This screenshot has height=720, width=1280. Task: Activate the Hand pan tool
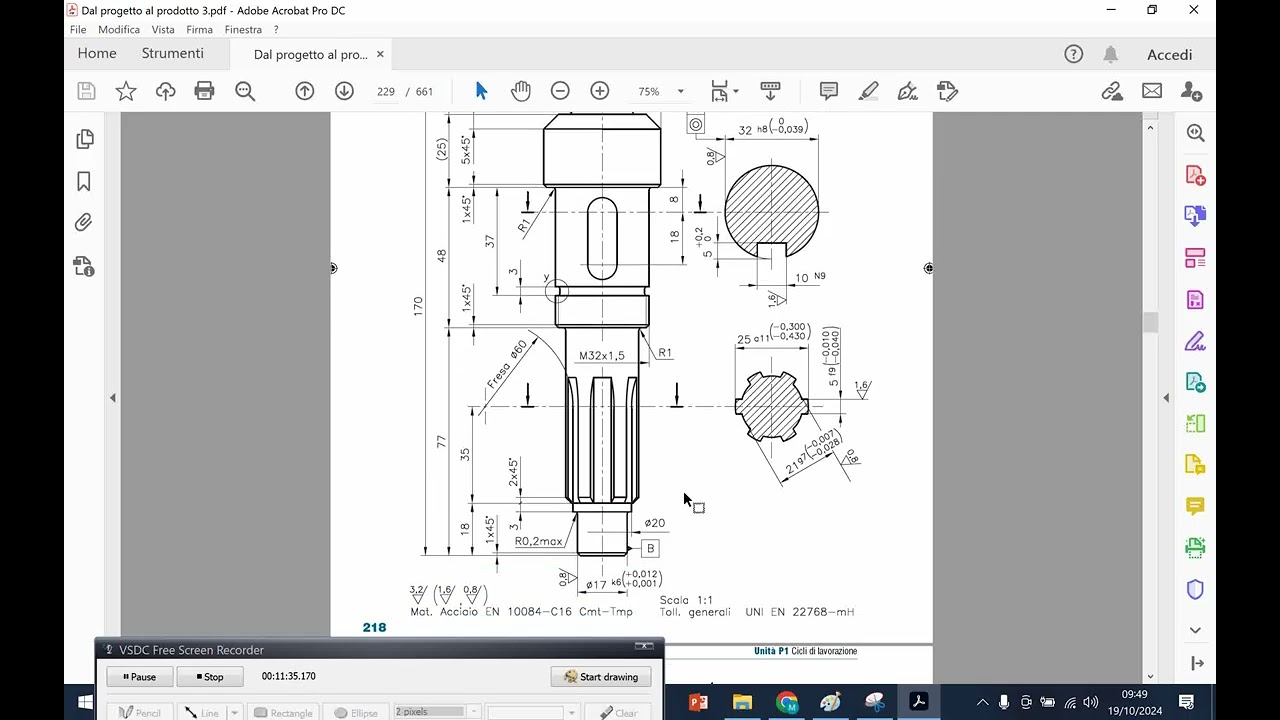521,91
